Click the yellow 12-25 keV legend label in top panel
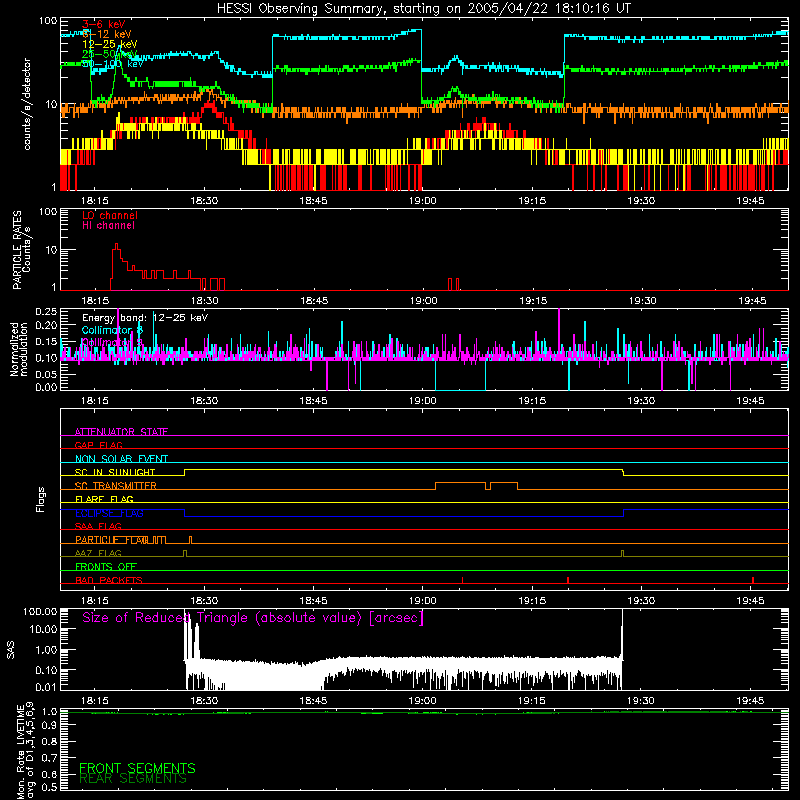800x800 pixels. [110, 44]
